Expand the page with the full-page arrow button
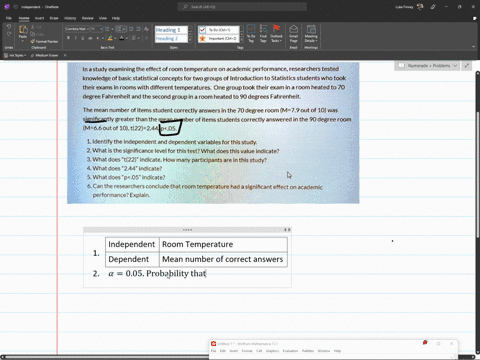The width and height of the screenshot is (480, 360). click(467, 66)
